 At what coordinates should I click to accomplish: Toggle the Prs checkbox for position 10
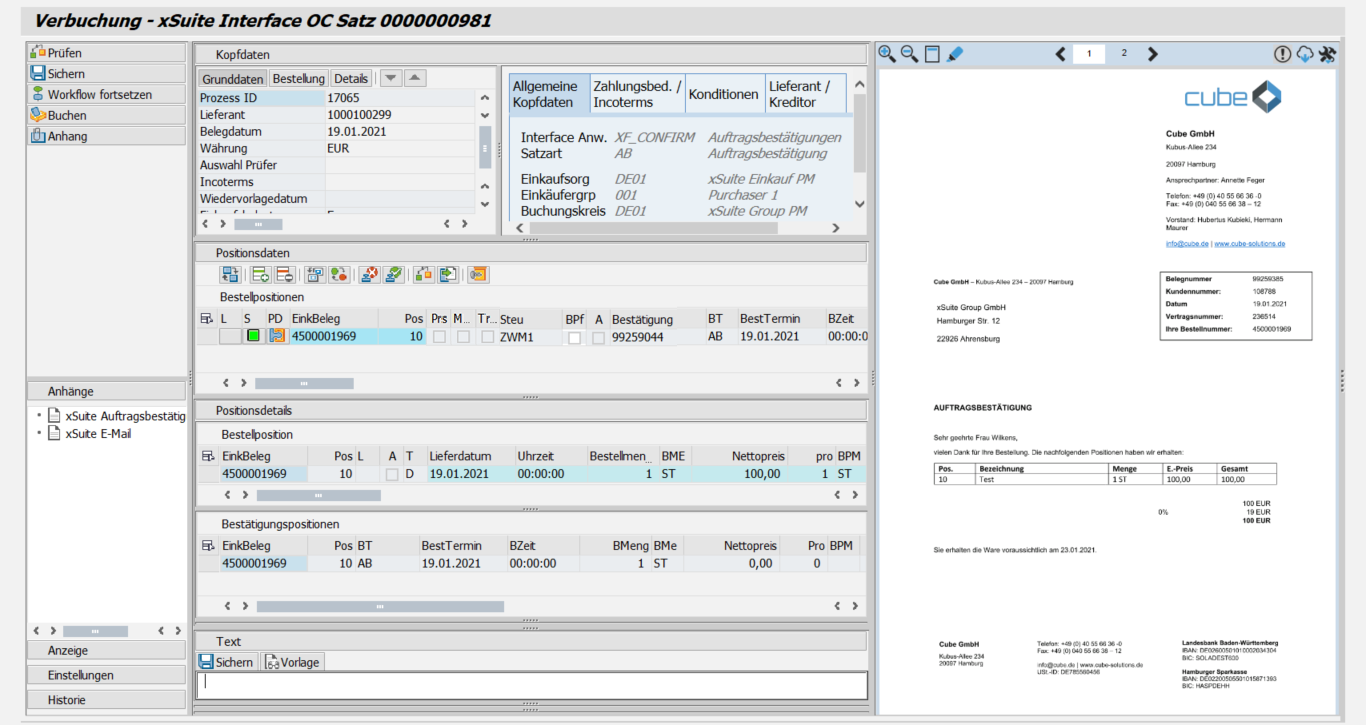(439, 337)
